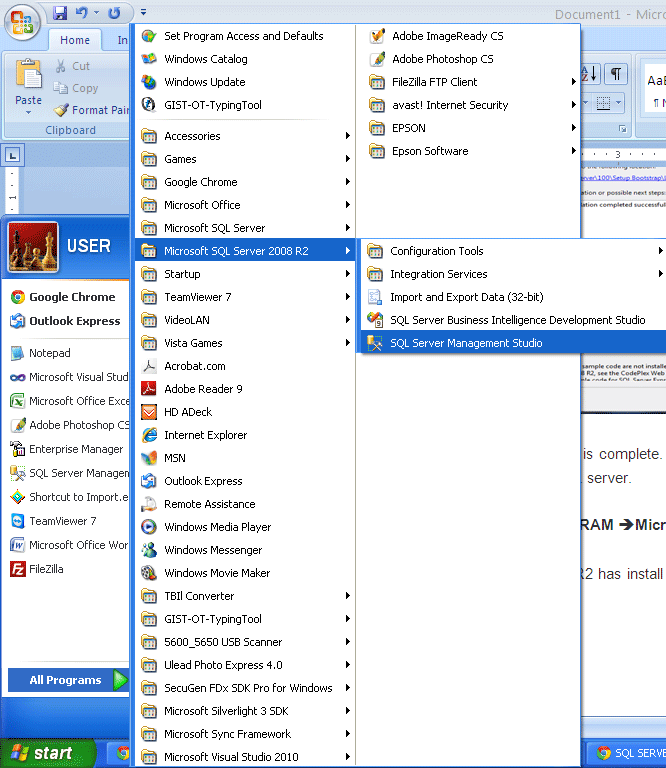This screenshot has height=768, width=666.
Task: Open the TeamViewer 7 program folder
Action: (x=244, y=297)
